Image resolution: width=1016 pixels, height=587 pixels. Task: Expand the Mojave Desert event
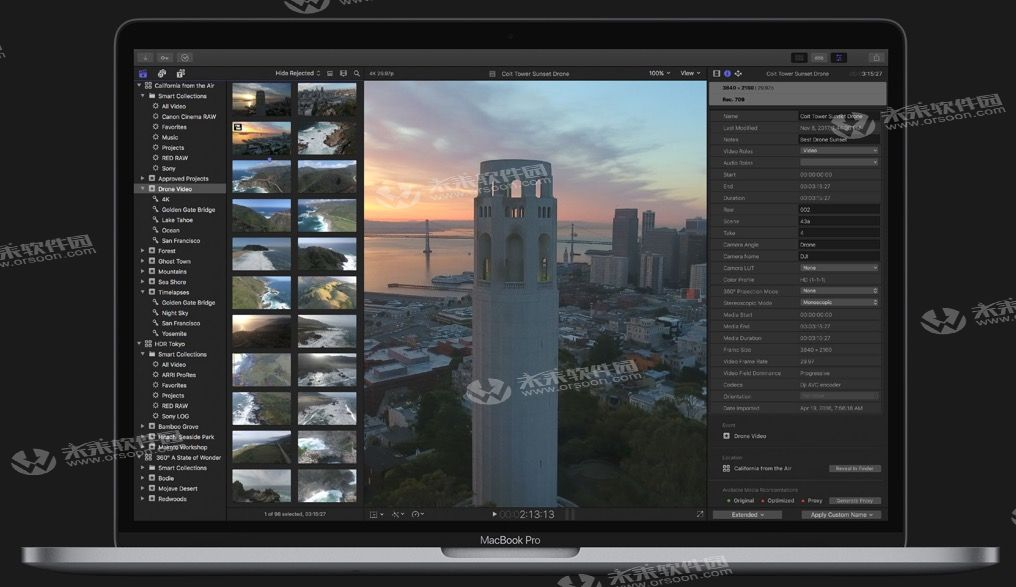coord(143,489)
